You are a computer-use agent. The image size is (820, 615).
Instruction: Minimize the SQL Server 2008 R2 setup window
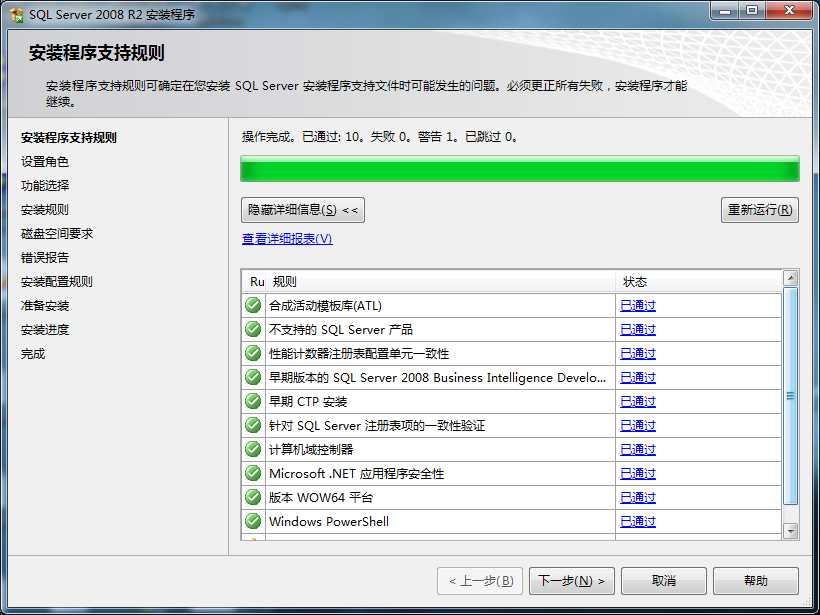point(725,10)
